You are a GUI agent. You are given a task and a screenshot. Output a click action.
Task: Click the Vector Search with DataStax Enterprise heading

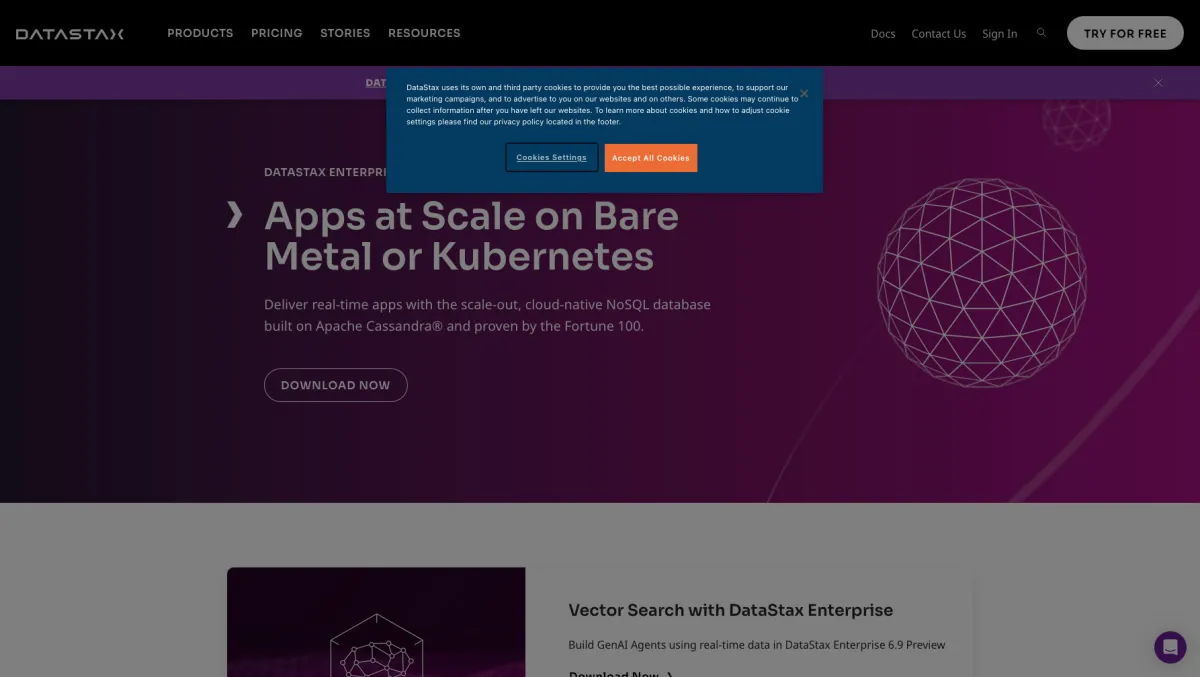[x=731, y=610]
